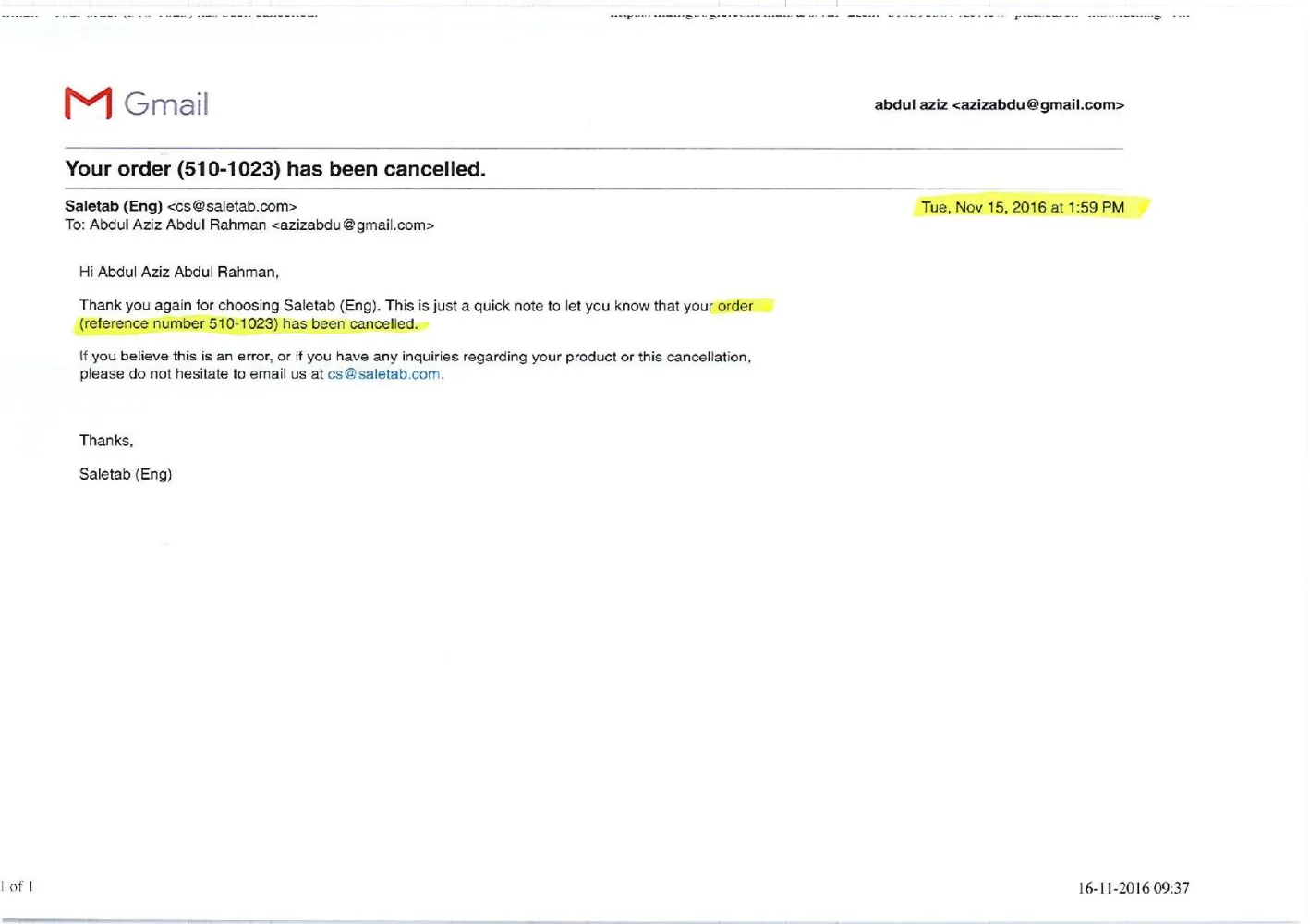Click the red Gmail M logo icon
Viewport: 1310px width, 924px height.
pos(88,103)
